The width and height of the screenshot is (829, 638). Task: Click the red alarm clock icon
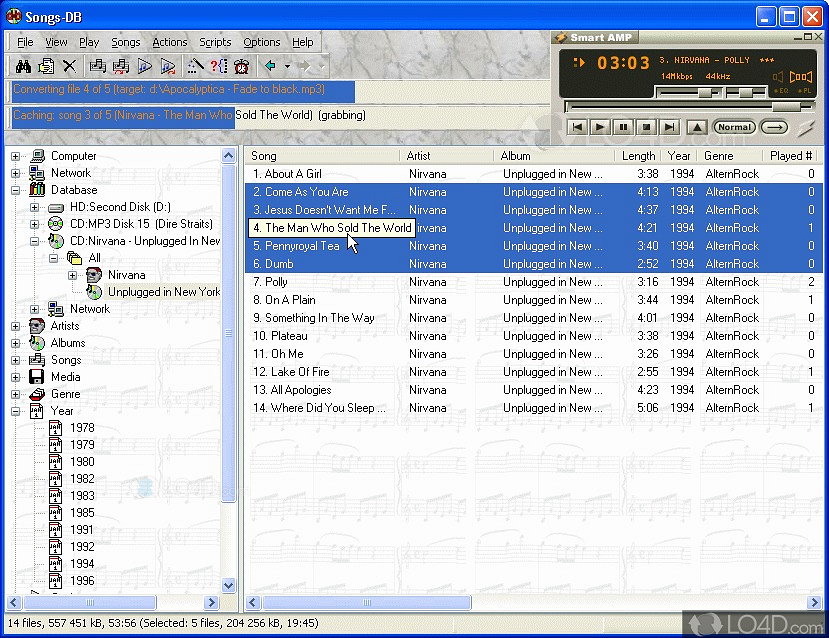(242, 67)
